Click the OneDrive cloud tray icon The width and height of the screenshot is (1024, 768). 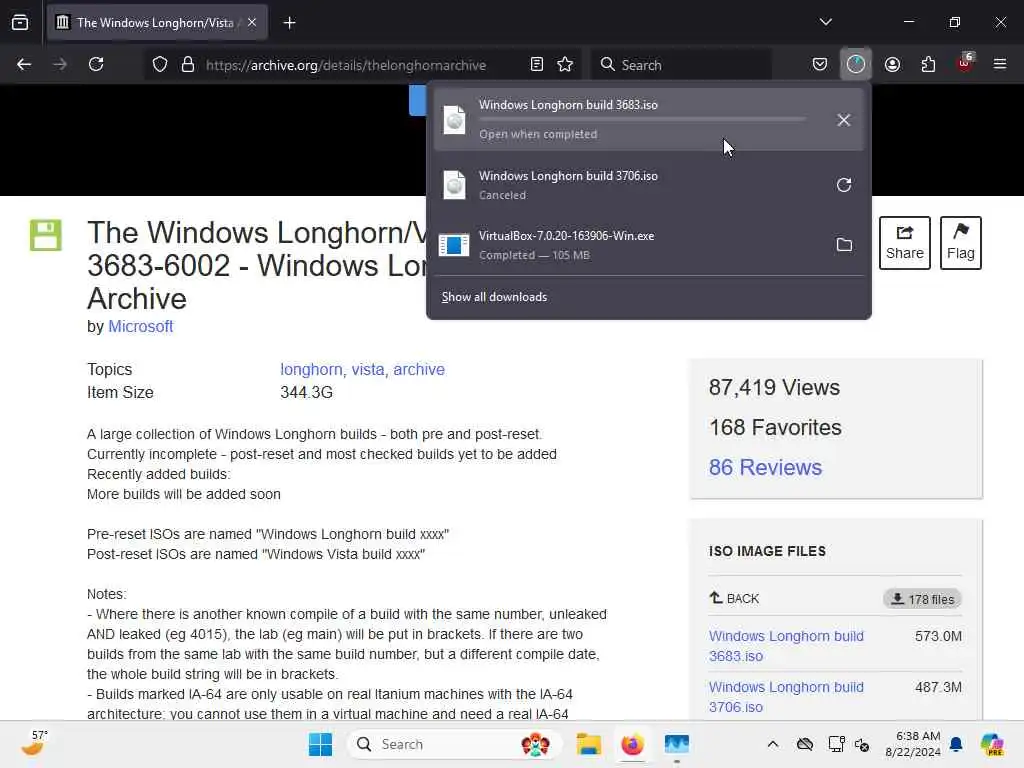[805, 744]
